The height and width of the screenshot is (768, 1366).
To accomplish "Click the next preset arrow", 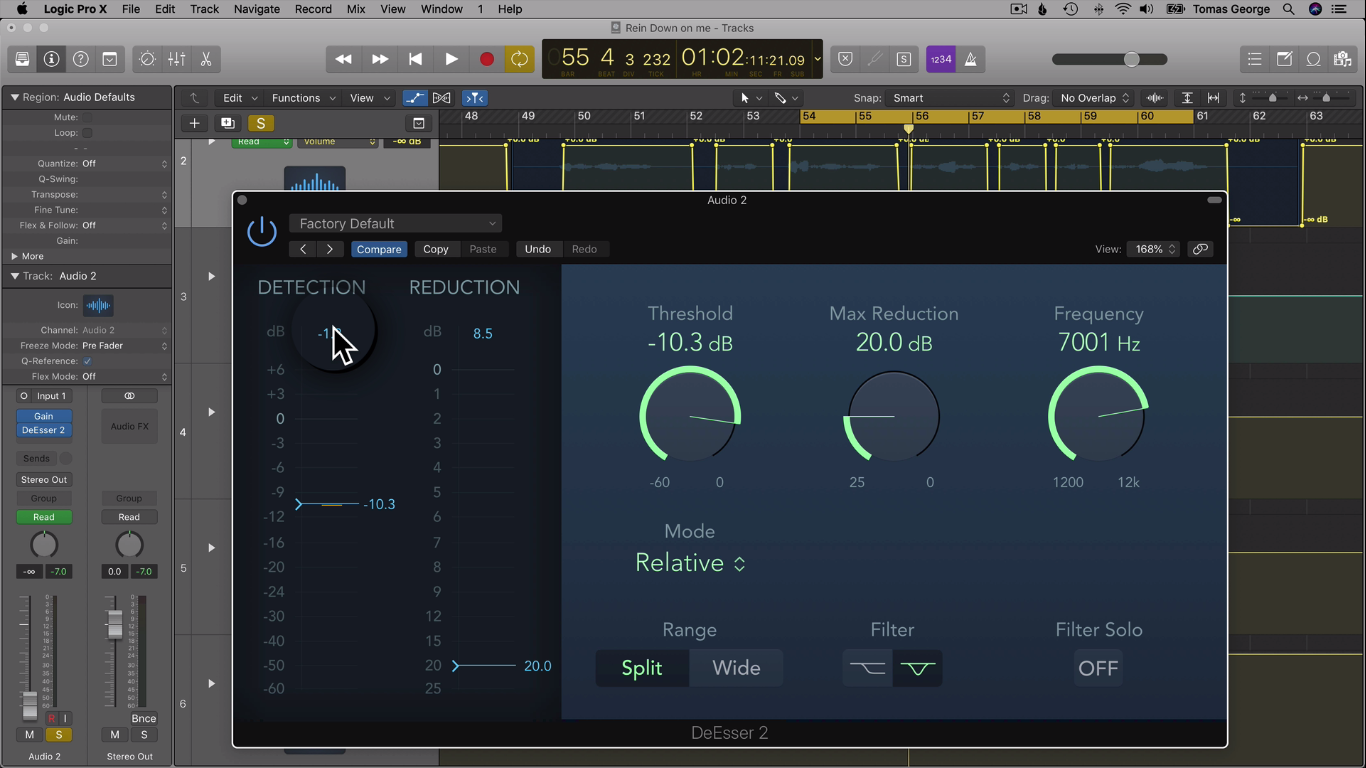I will point(329,249).
